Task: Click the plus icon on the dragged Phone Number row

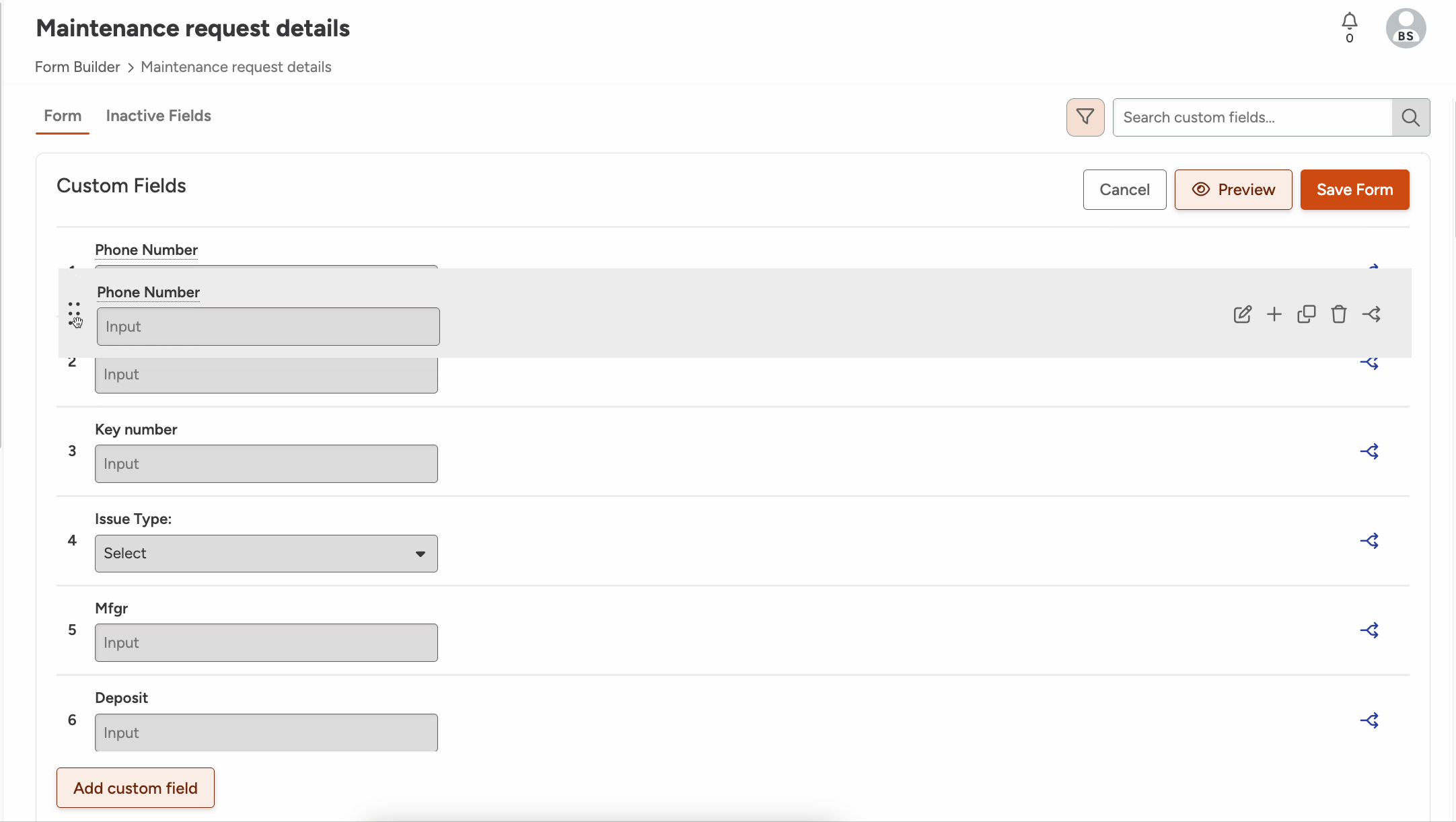Action: pos(1274,314)
